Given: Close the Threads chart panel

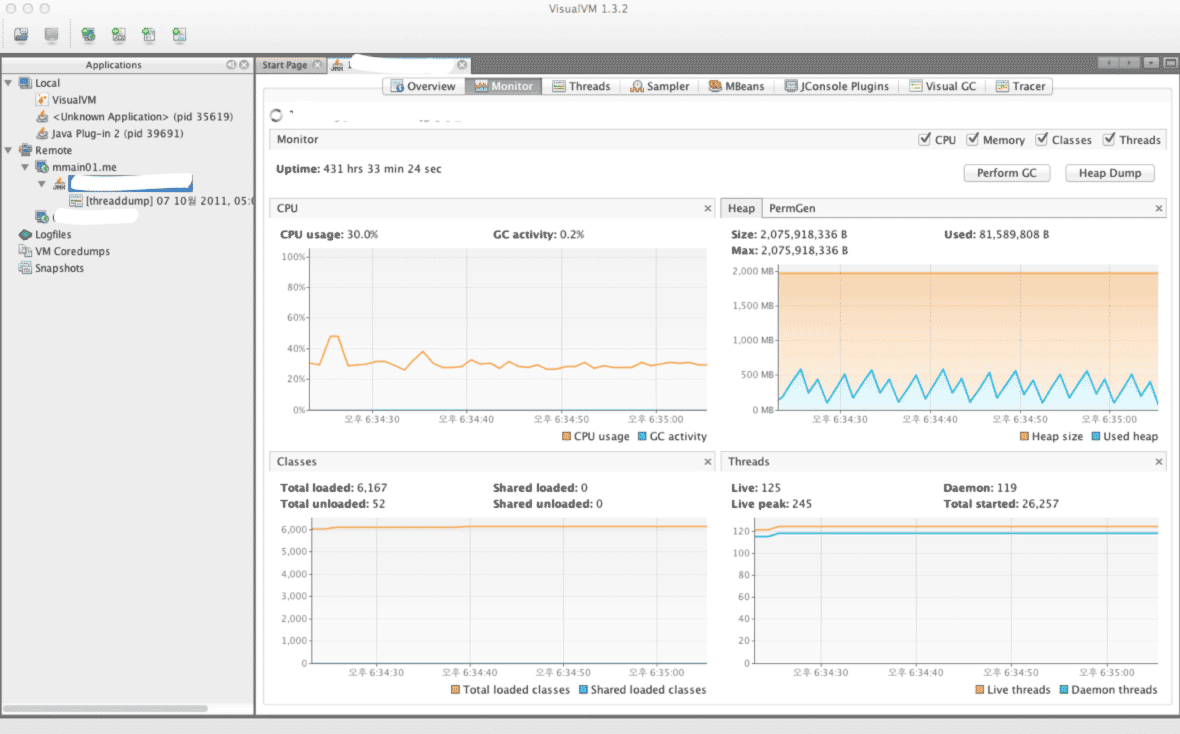Looking at the screenshot, I should coord(1159,461).
